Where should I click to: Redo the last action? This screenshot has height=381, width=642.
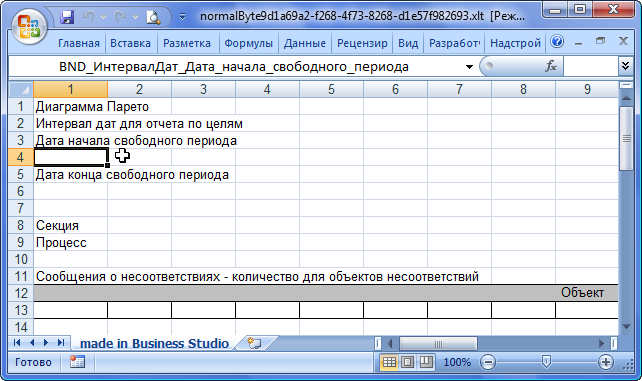[x=120, y=17]
